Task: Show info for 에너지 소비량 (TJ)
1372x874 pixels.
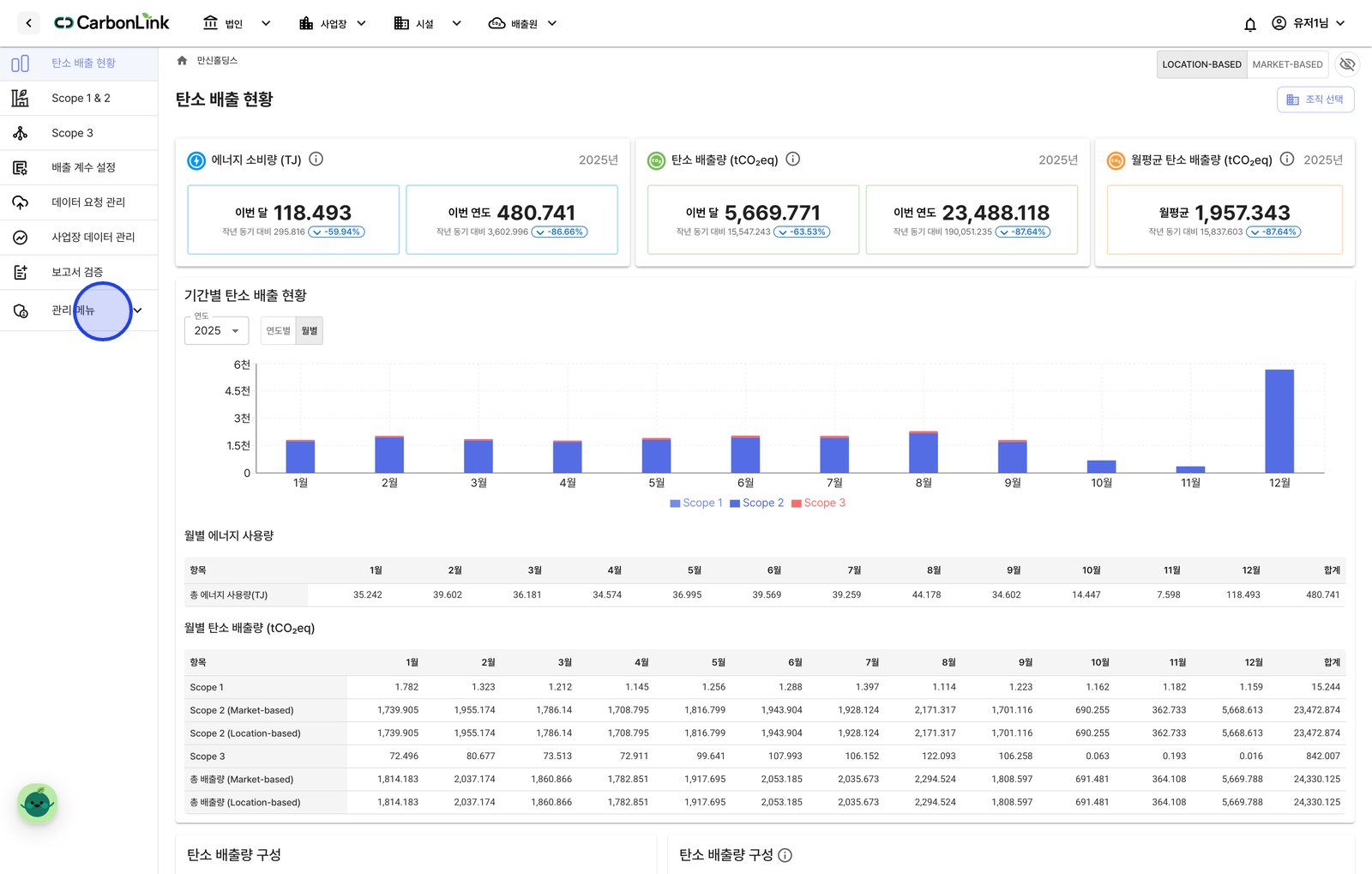Action: [316, 159]
